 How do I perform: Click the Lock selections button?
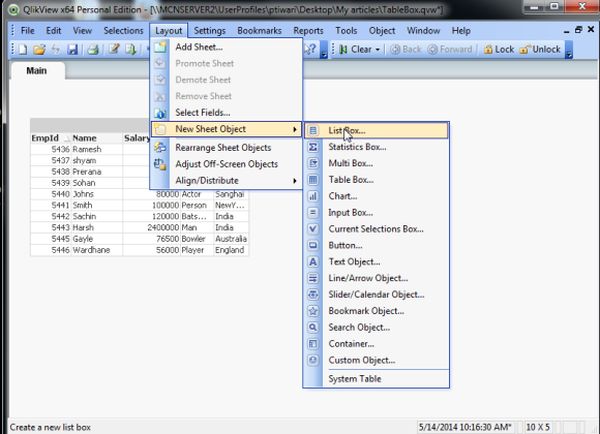point(498,49)
